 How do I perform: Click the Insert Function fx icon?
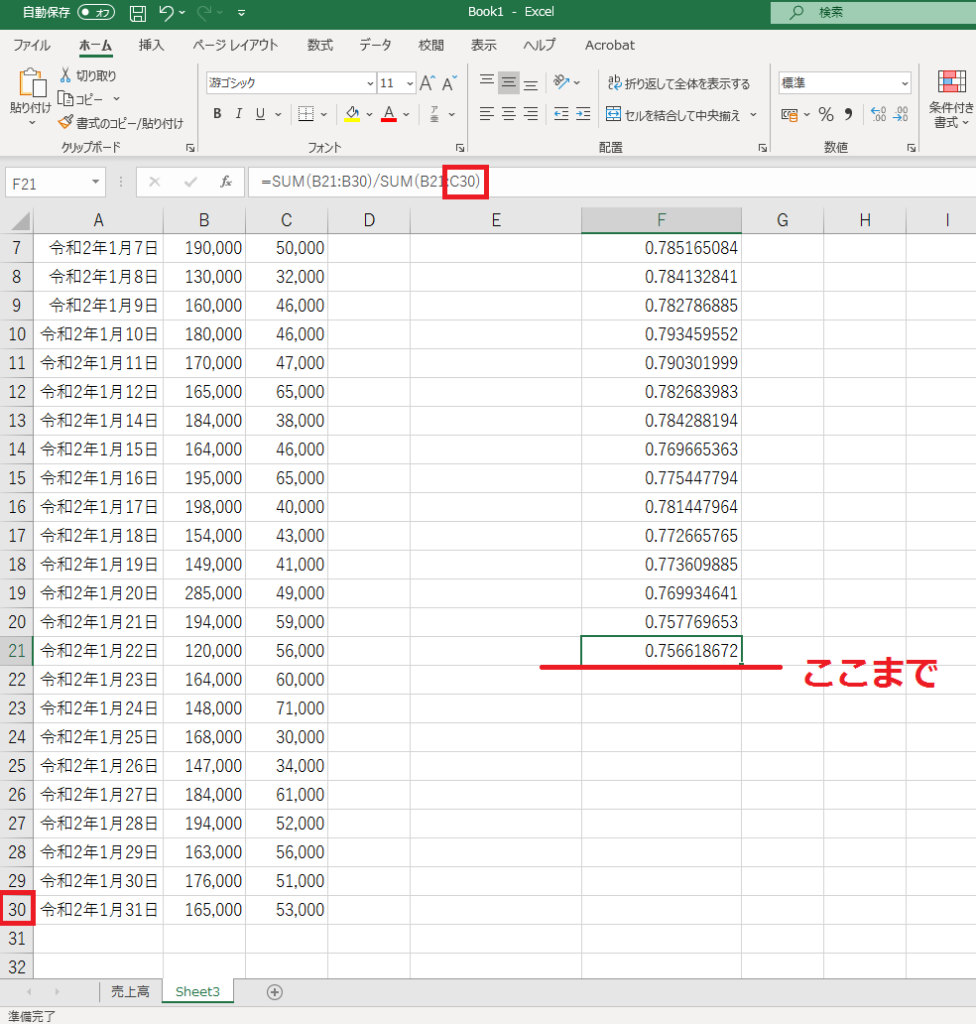(227, 182)
